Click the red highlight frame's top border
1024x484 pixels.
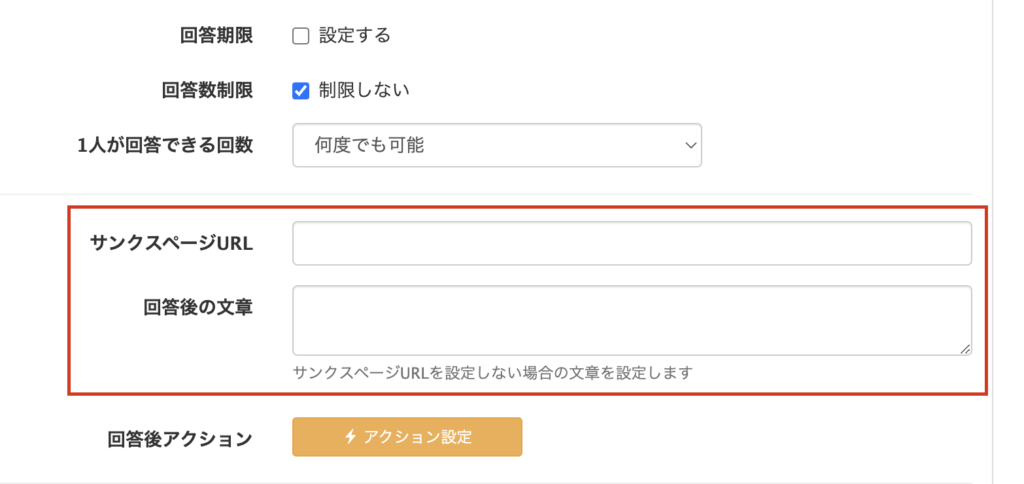[528, 208]
